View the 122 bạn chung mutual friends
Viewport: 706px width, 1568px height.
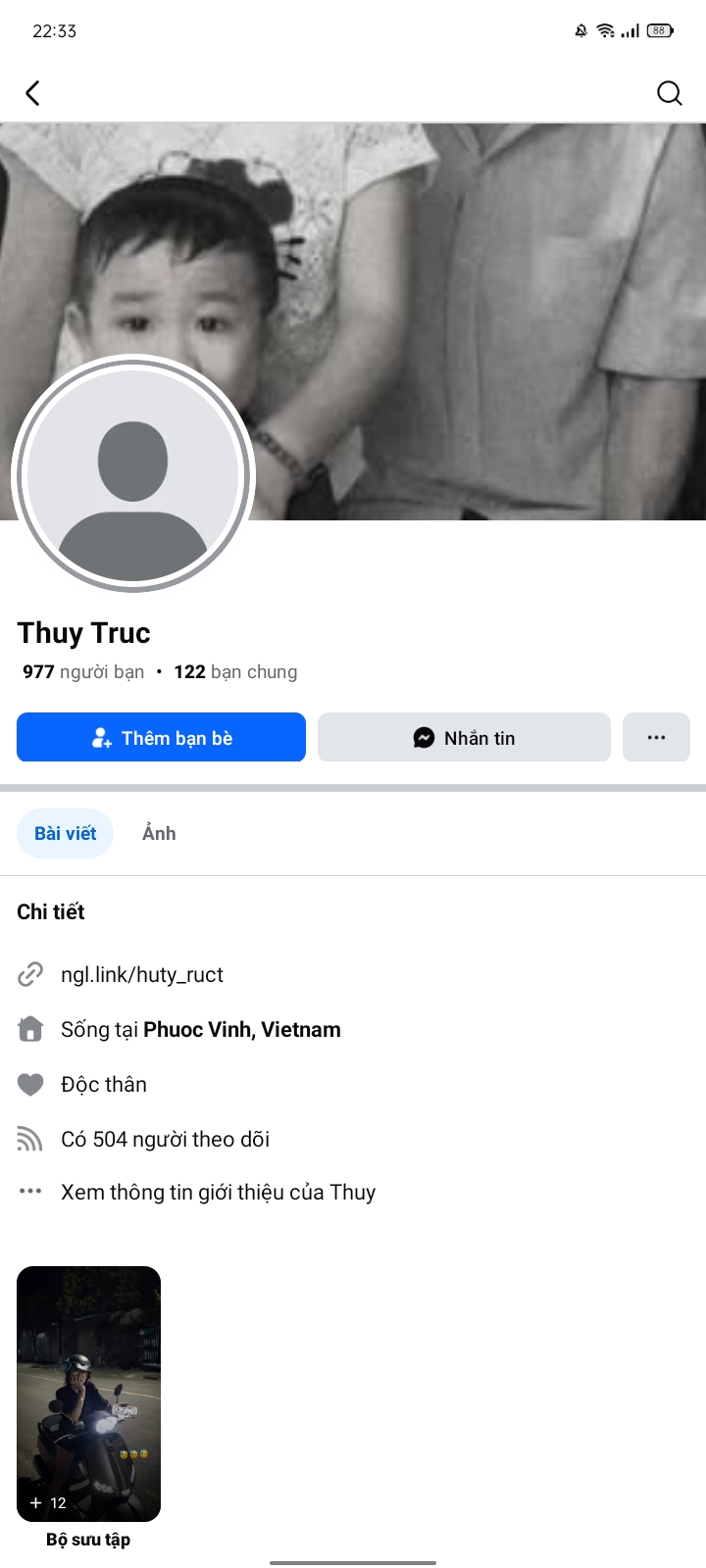(235, 671)
